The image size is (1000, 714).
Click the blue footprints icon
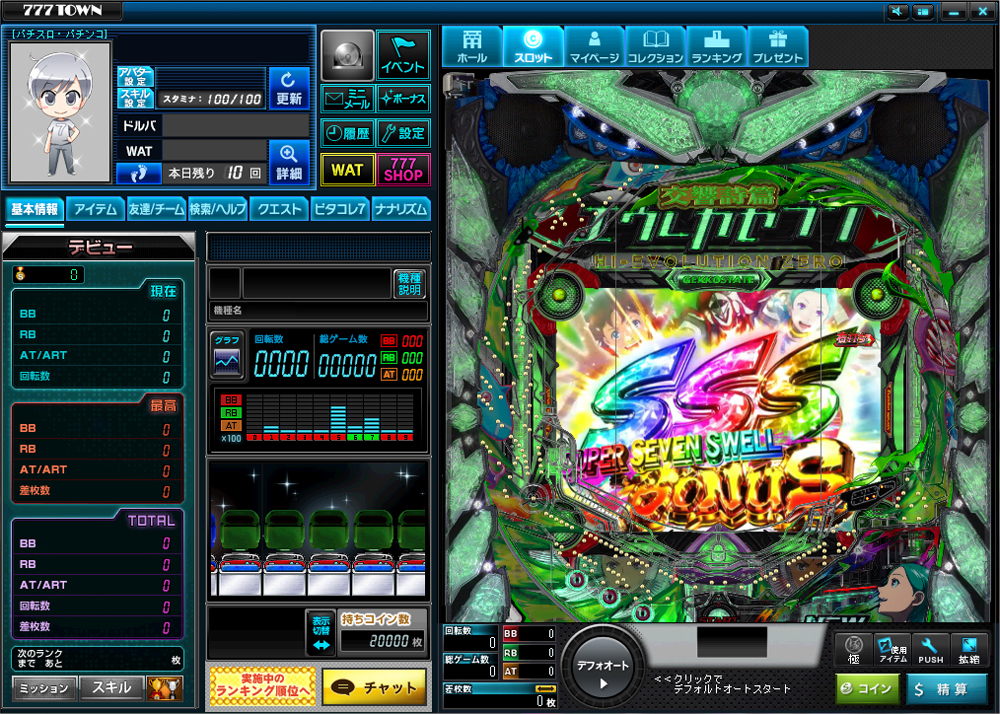(138, 173)
